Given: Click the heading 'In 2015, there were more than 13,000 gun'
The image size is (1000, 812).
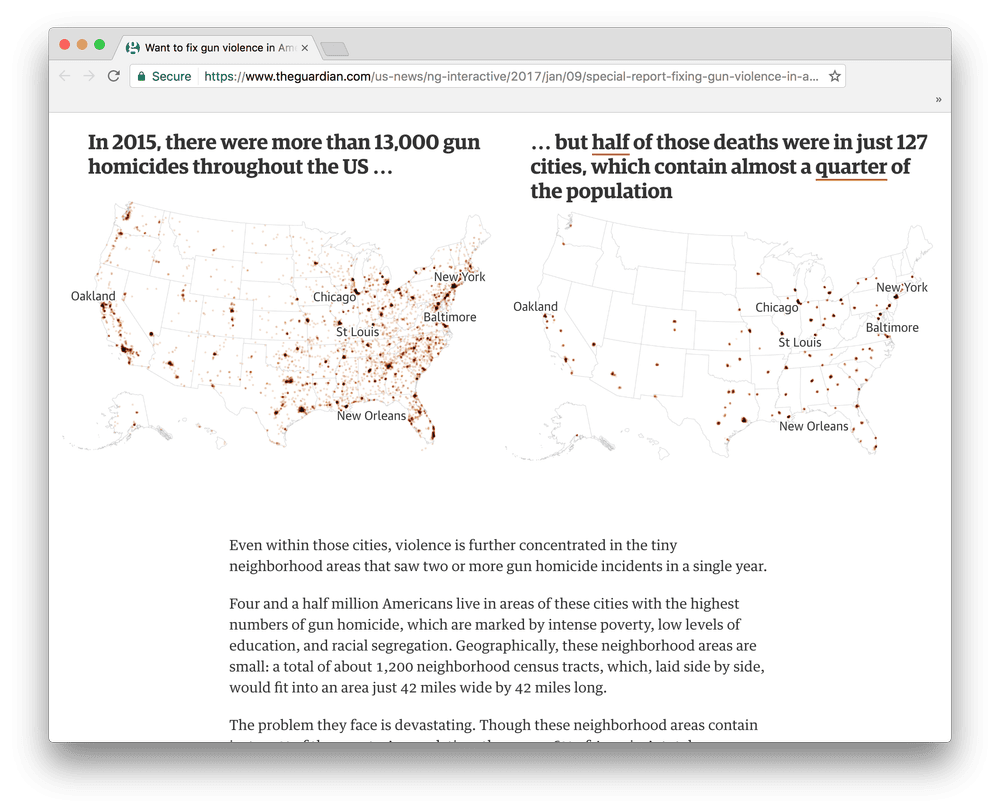Looking at the screenshot, I should click(284, 142).
